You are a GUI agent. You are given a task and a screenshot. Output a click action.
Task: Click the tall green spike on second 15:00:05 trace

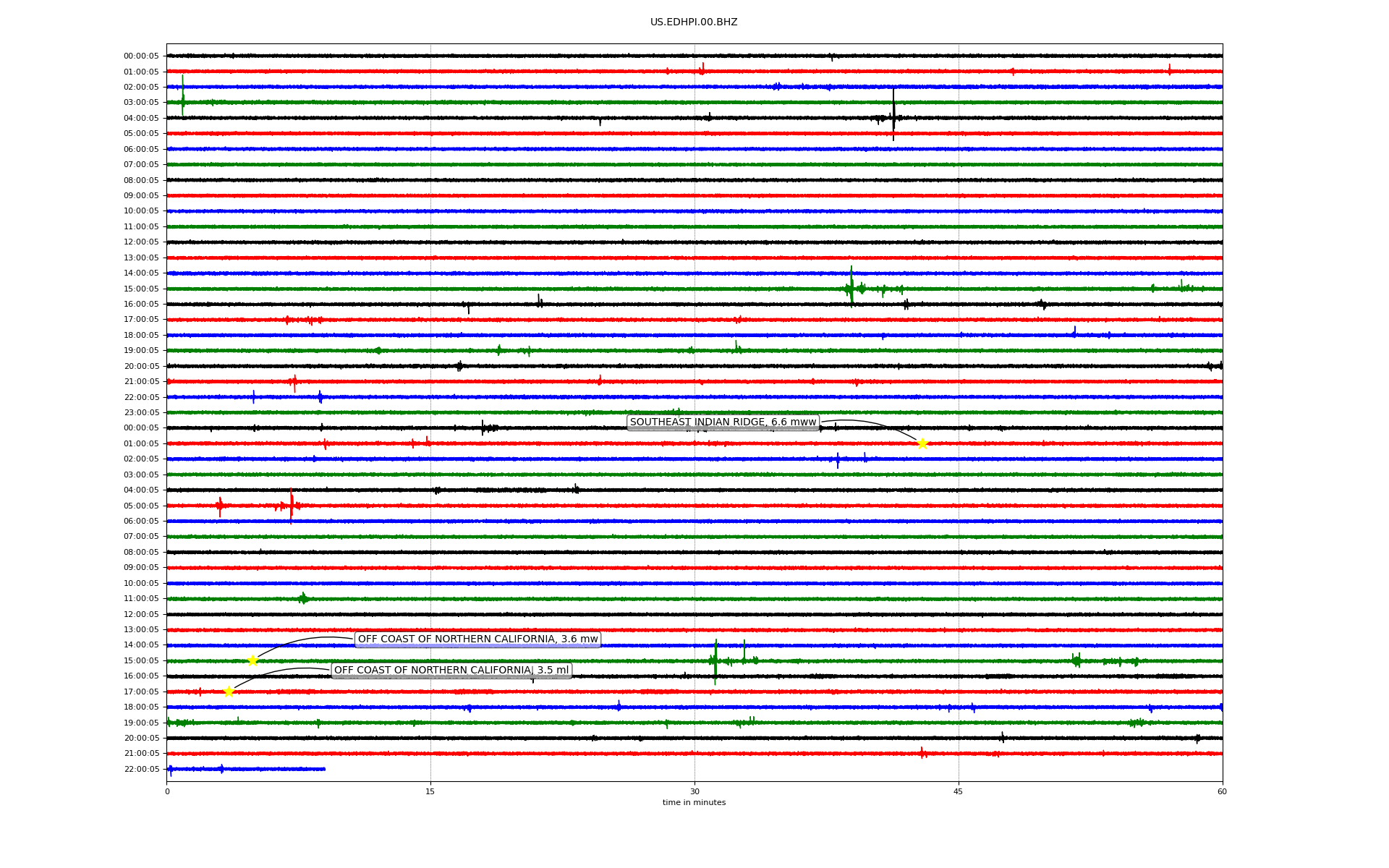[x=715, y=660]
